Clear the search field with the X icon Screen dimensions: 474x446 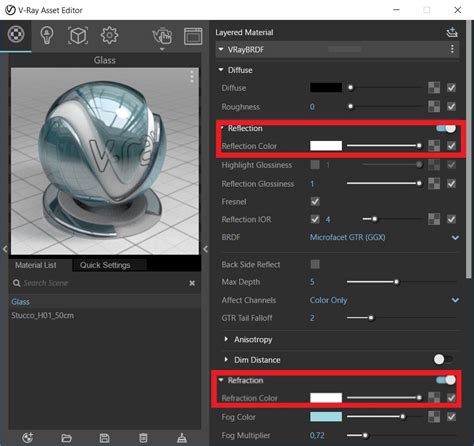(x=192, y=283)
